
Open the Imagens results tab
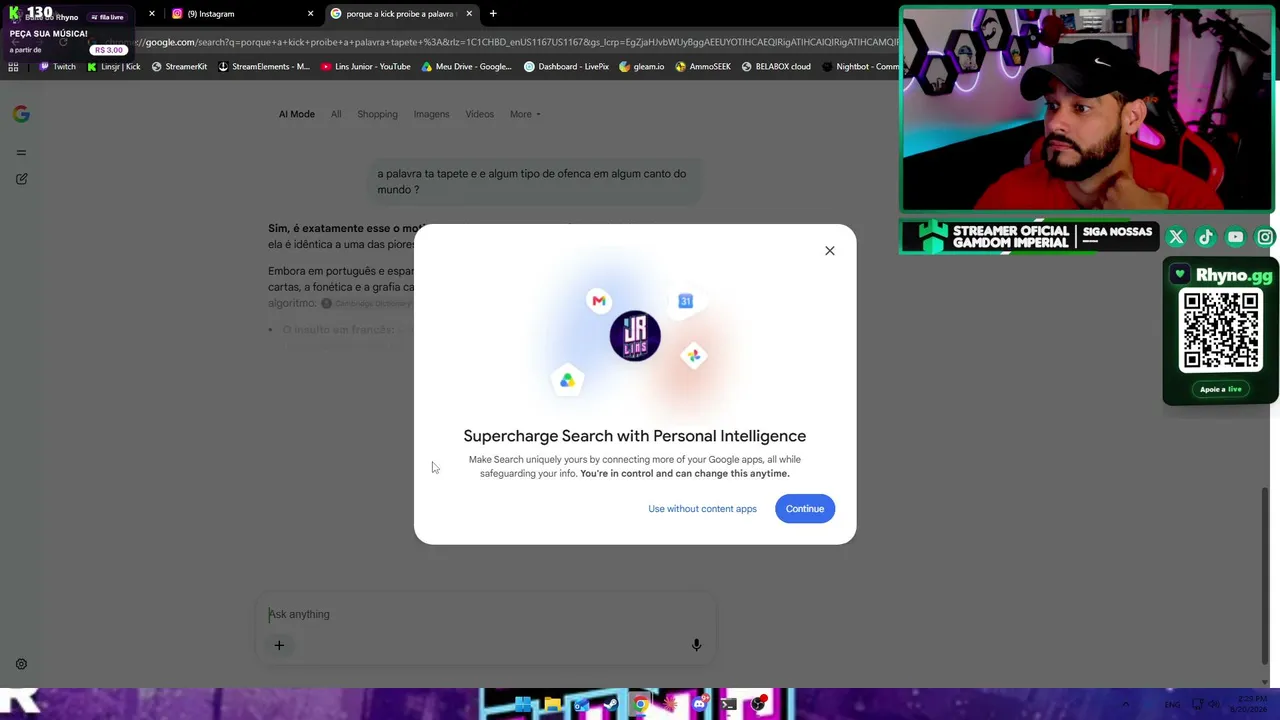point(431,114)
